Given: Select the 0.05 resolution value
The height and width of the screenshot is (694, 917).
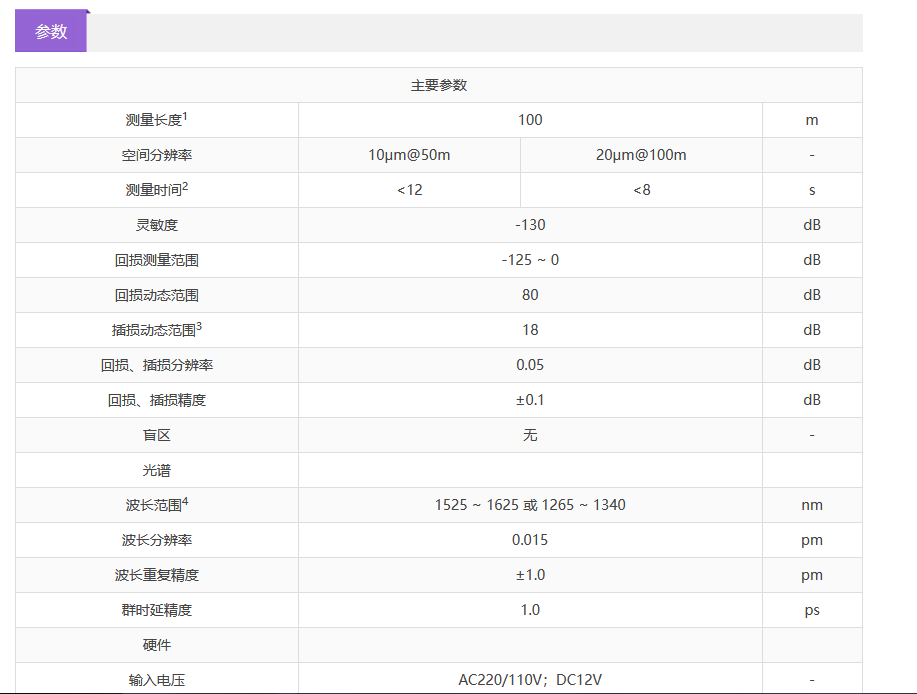Looking at the screenshot, I should click(x=530, y=365).
